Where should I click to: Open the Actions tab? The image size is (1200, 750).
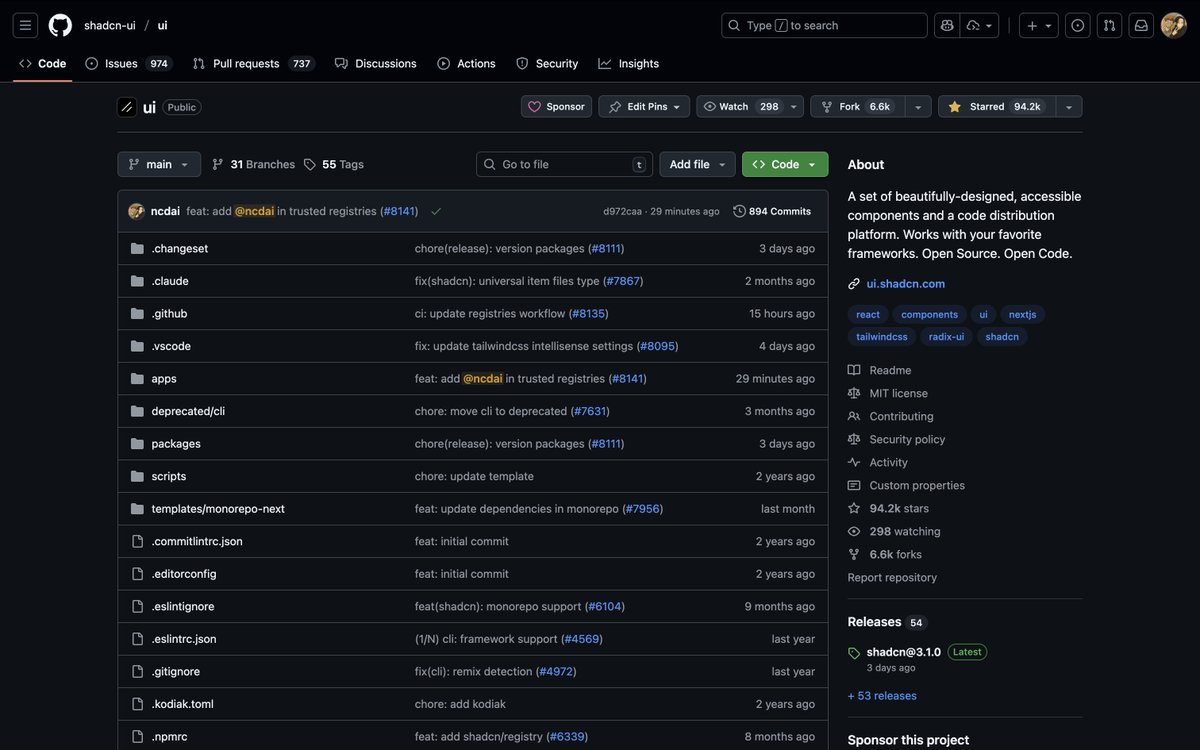466,63
